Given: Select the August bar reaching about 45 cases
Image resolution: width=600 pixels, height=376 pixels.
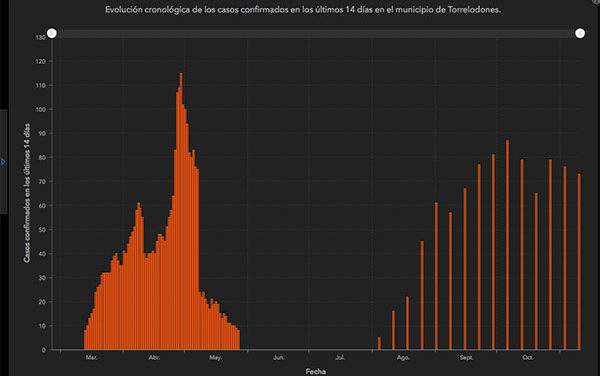Looking at the screenshot, I should click(422, 295).
